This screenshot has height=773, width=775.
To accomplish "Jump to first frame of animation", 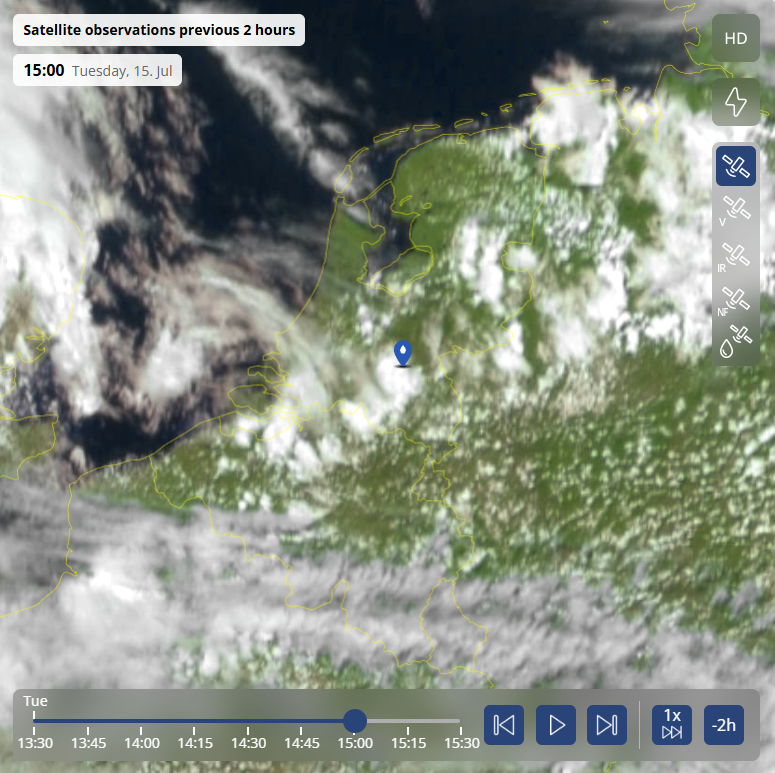I will [x=504, y=725].
